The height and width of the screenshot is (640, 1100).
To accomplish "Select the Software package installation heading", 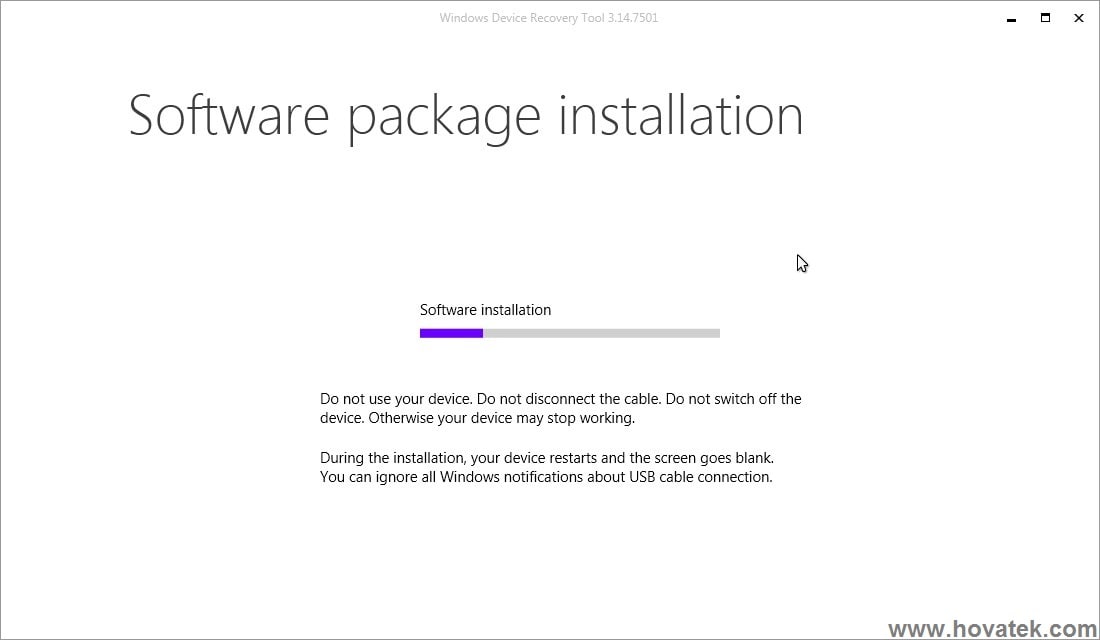I will 465,115.
